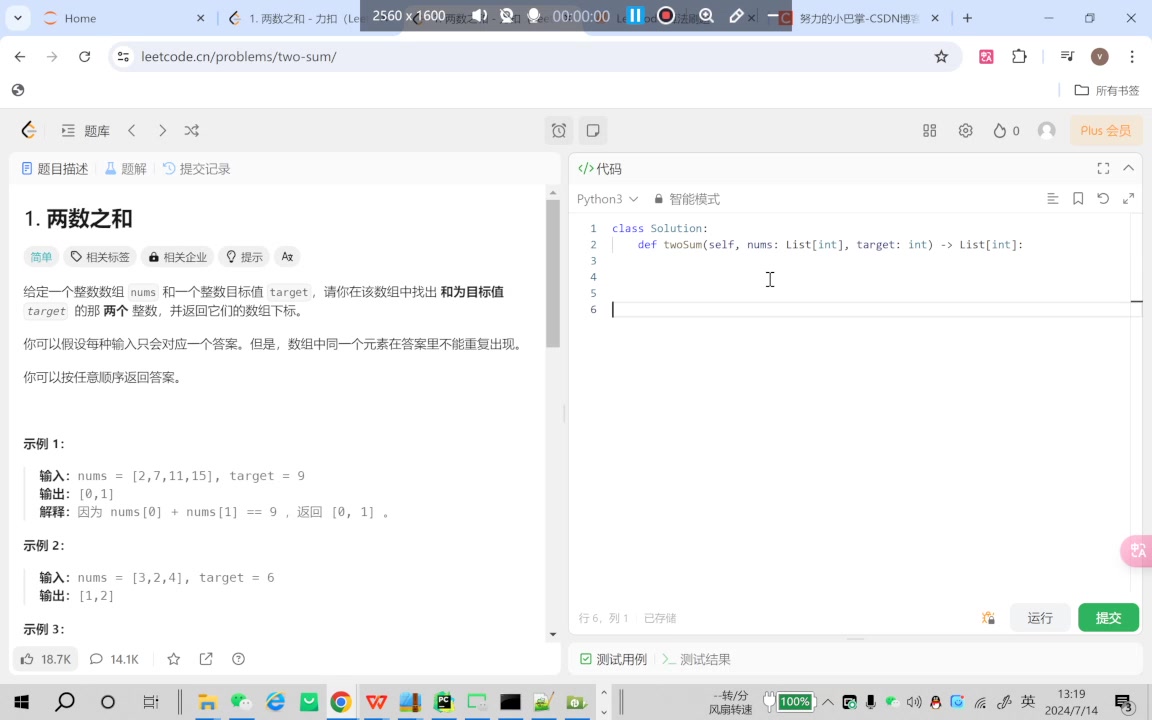Open the notes sticky icon
Image resolution: width=1152 pixels, height=720 pixels.
[593, 131]
